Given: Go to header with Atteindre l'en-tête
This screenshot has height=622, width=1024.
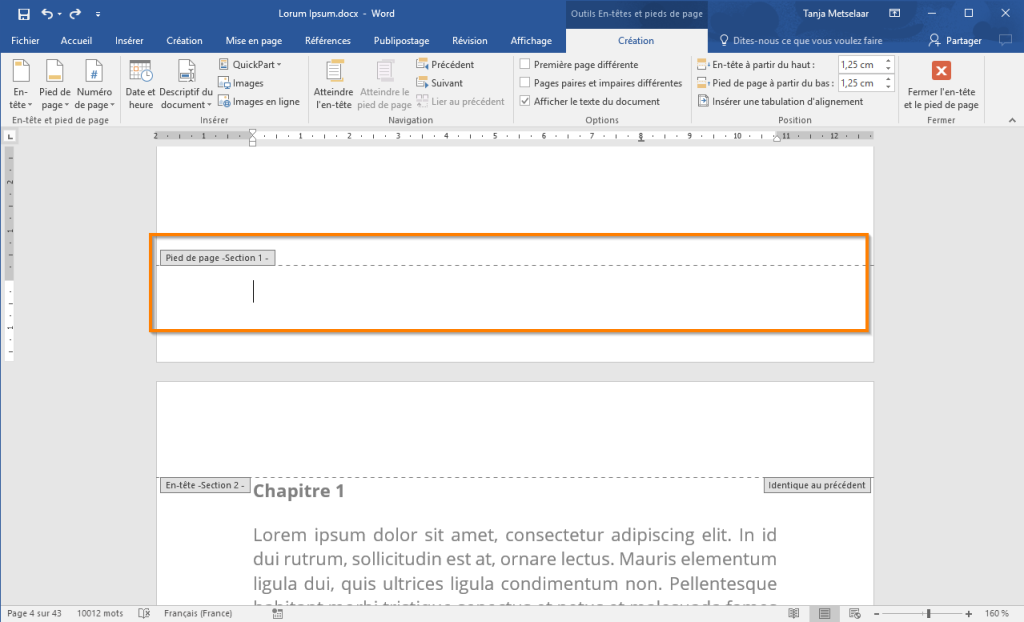Looking at the screenshot, I should (333, 85).
